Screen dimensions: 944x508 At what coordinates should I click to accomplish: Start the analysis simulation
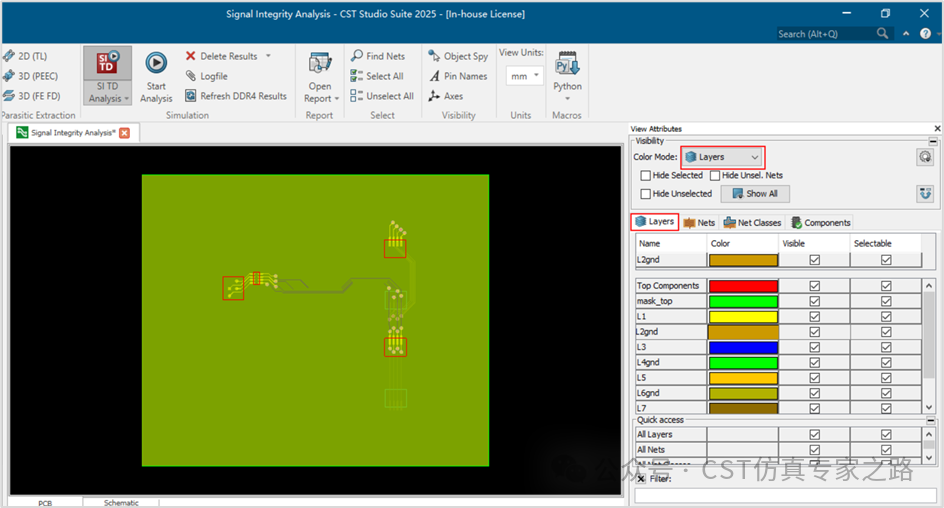tap(156, 76)
